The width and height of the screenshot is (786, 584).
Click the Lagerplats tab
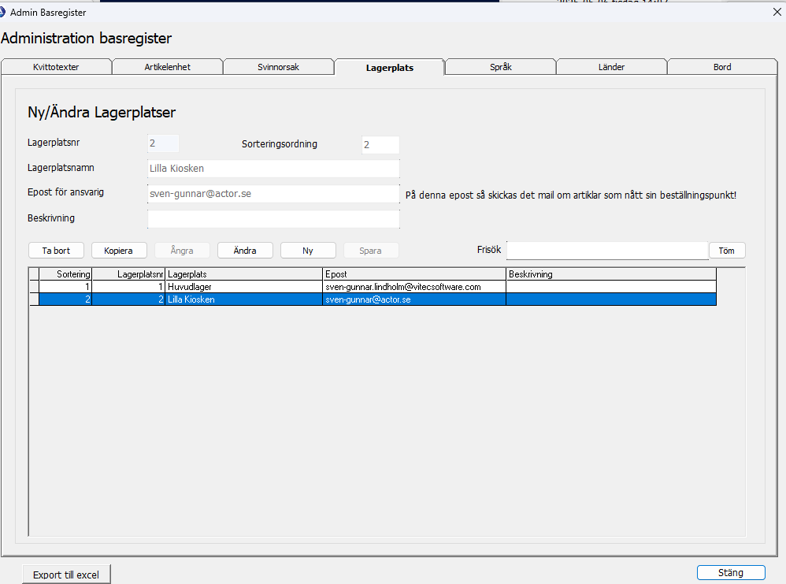pos(389,67)
